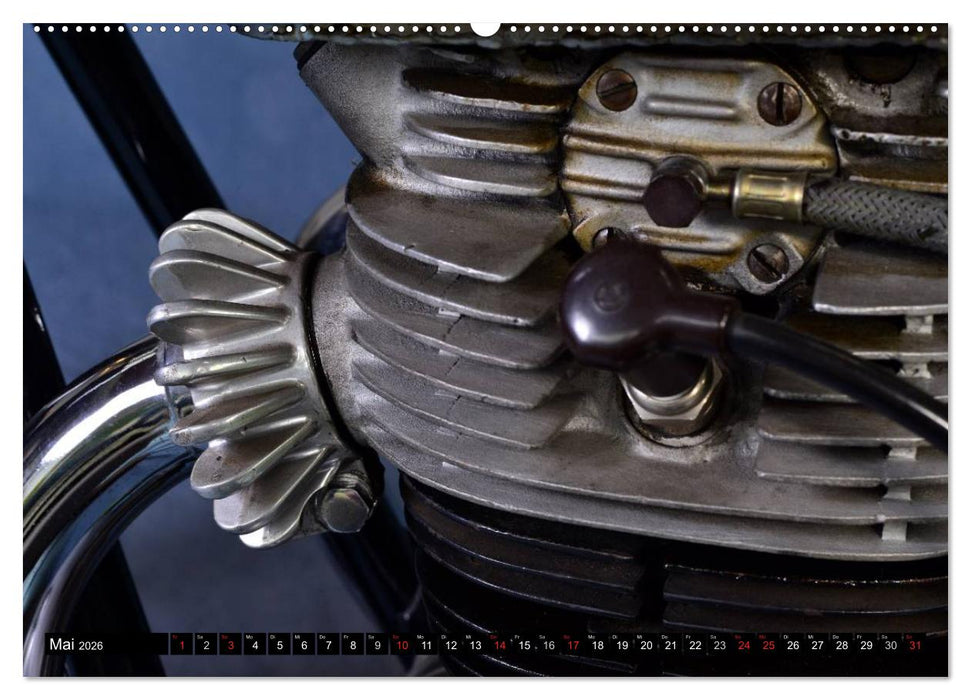Choose day 29 in date strip
Image resolution: width=971 pixels, height=700 pixels.
click(x=867, y=645)
